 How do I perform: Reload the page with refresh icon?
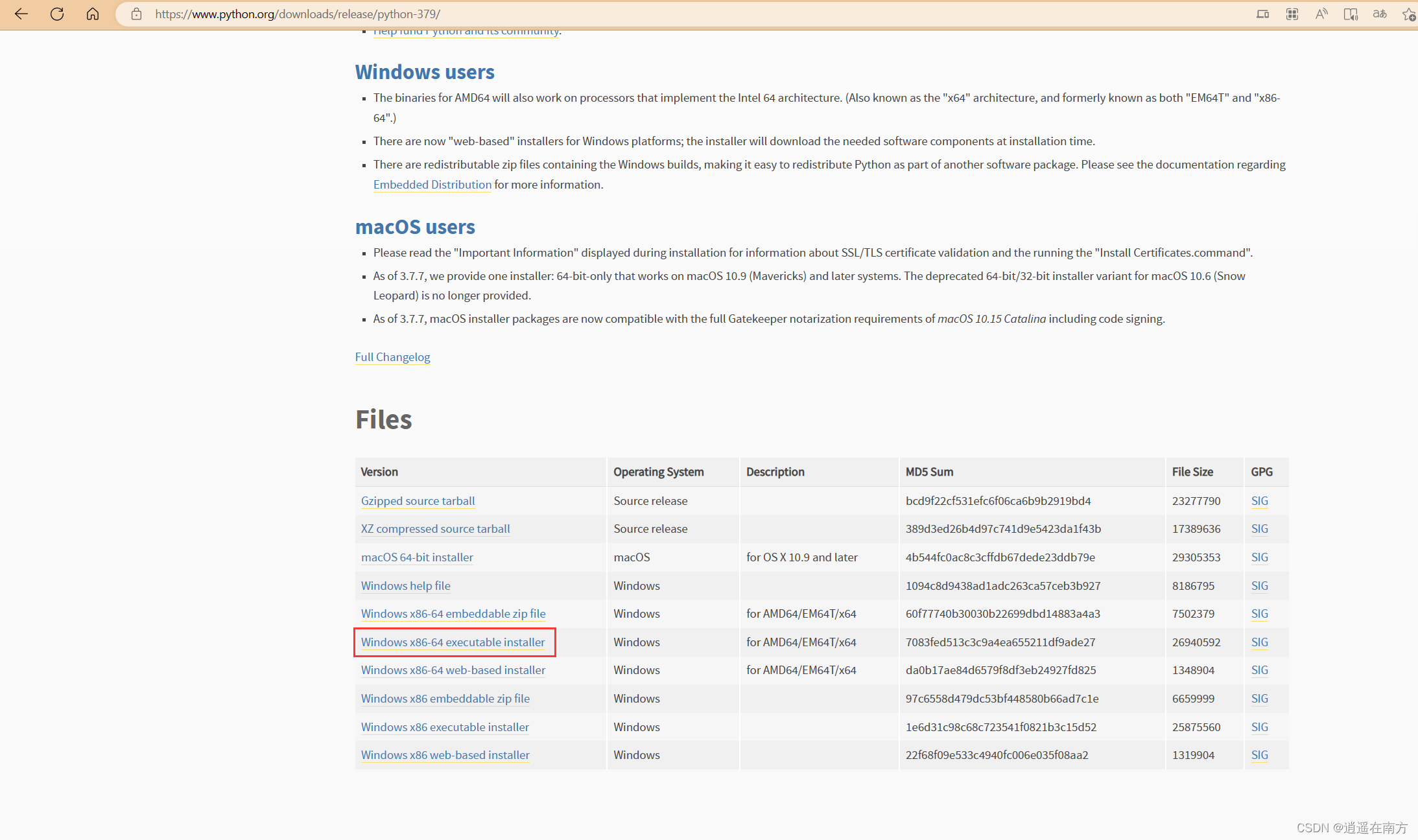(x=57, y=14)
